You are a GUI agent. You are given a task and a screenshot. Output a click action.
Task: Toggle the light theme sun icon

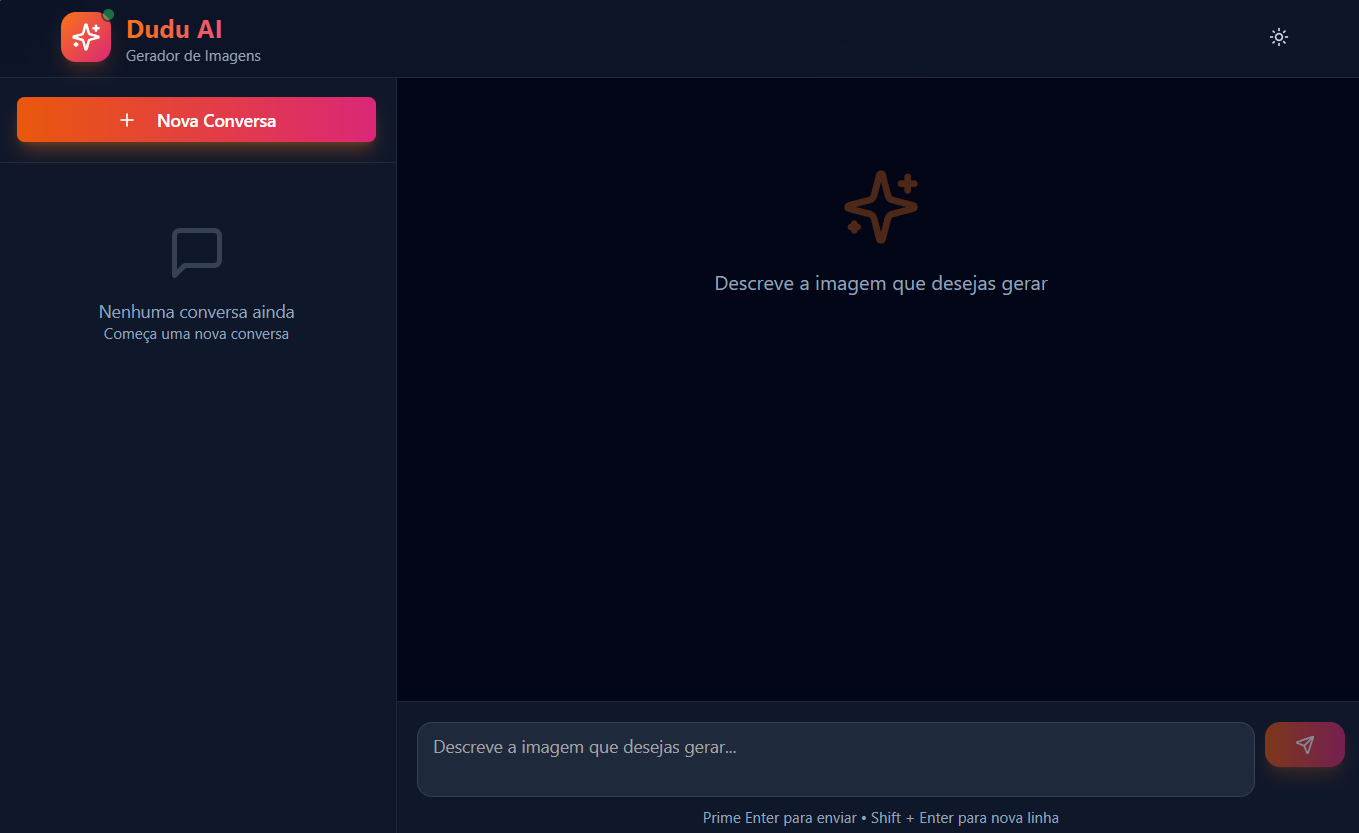[x=1278, y=38]
